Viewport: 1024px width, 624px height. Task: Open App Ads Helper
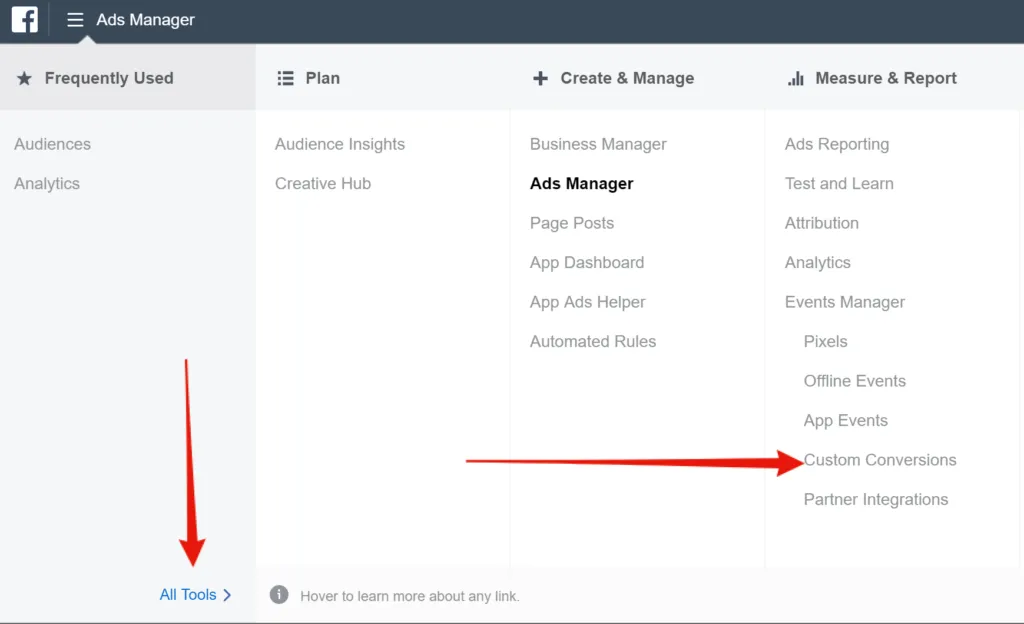[x=588, y=302]
